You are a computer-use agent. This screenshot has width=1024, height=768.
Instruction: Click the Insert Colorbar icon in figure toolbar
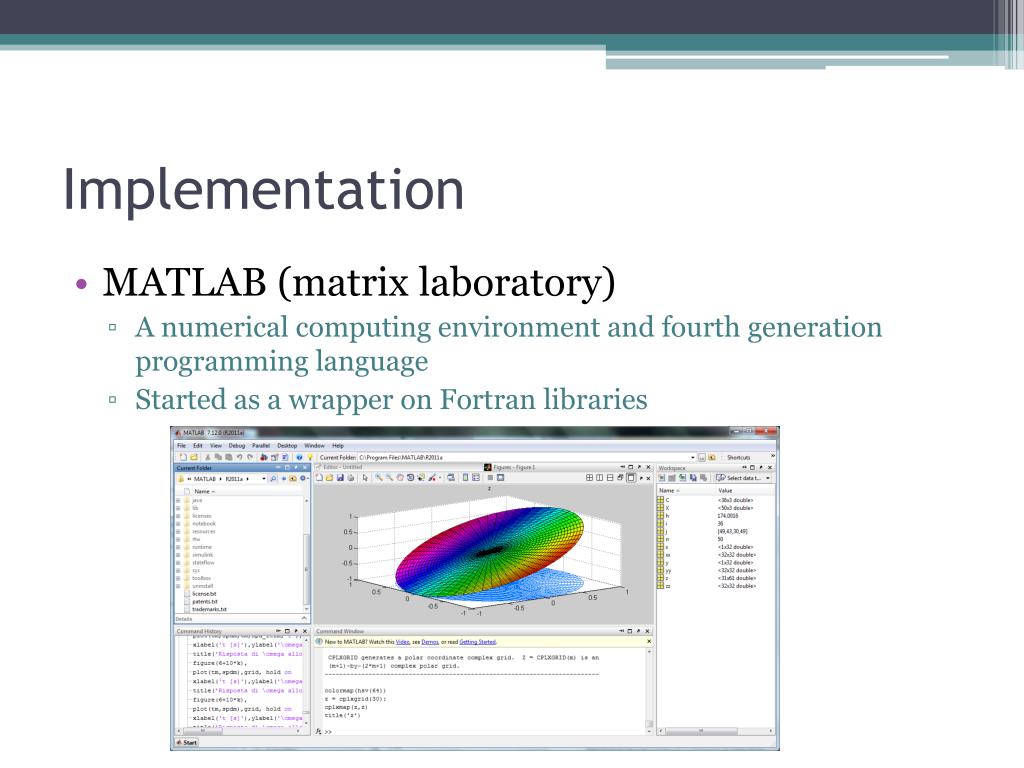coord(466,477)
